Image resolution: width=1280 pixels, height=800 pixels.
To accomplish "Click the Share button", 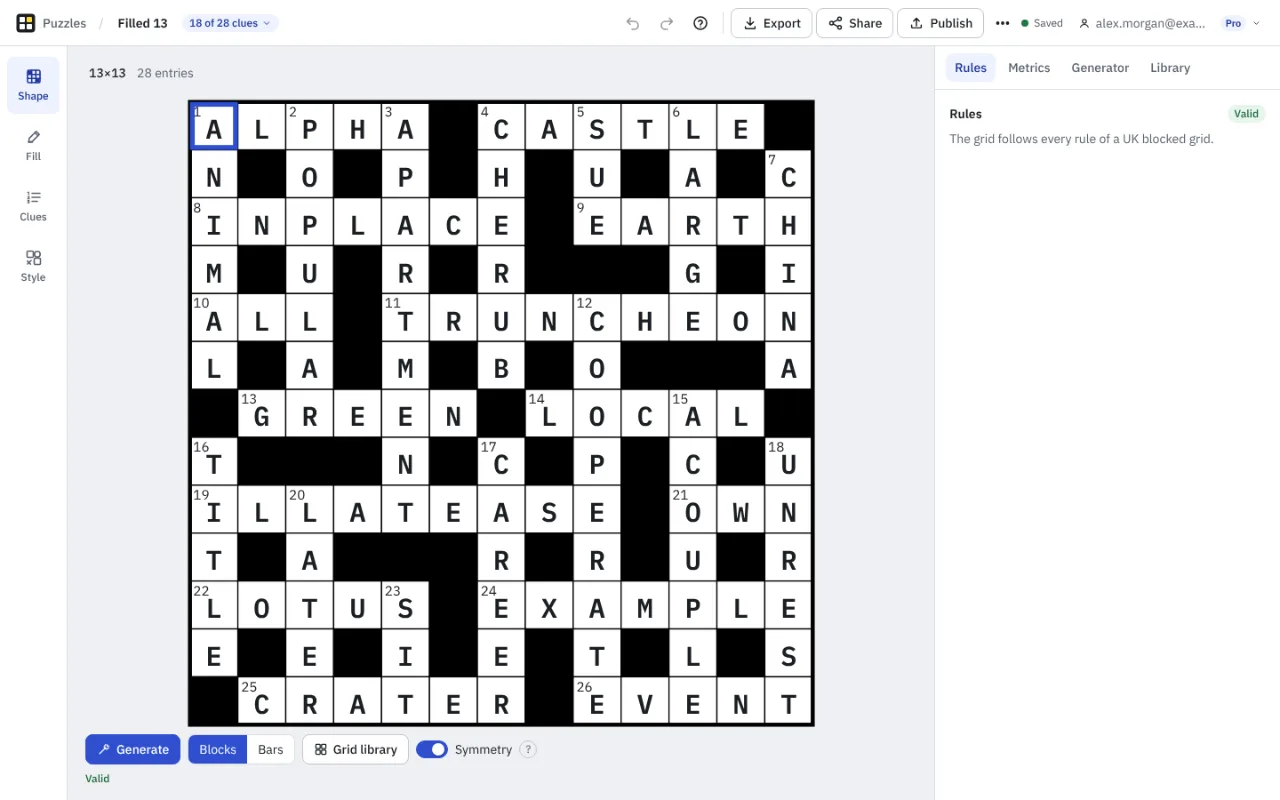I will point(854,23).
